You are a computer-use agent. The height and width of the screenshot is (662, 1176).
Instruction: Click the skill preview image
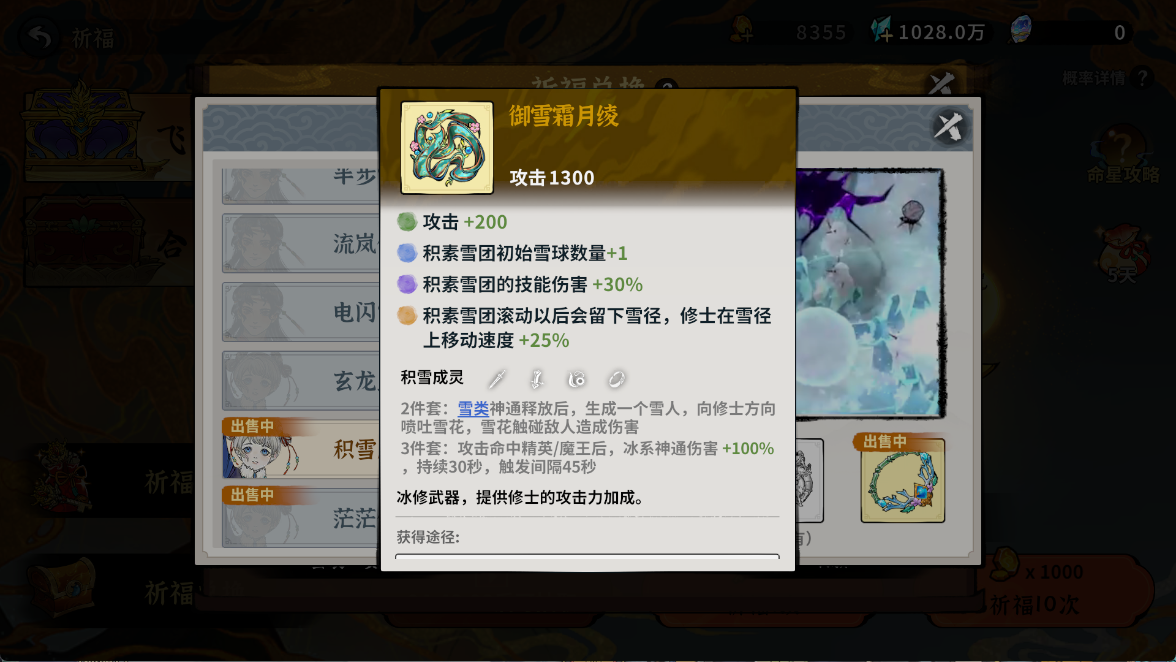869,292
